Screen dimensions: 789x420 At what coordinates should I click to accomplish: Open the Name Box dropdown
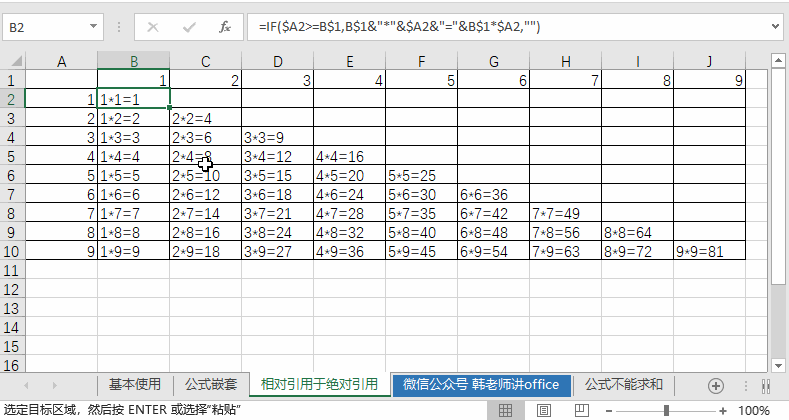coord(93,27)
